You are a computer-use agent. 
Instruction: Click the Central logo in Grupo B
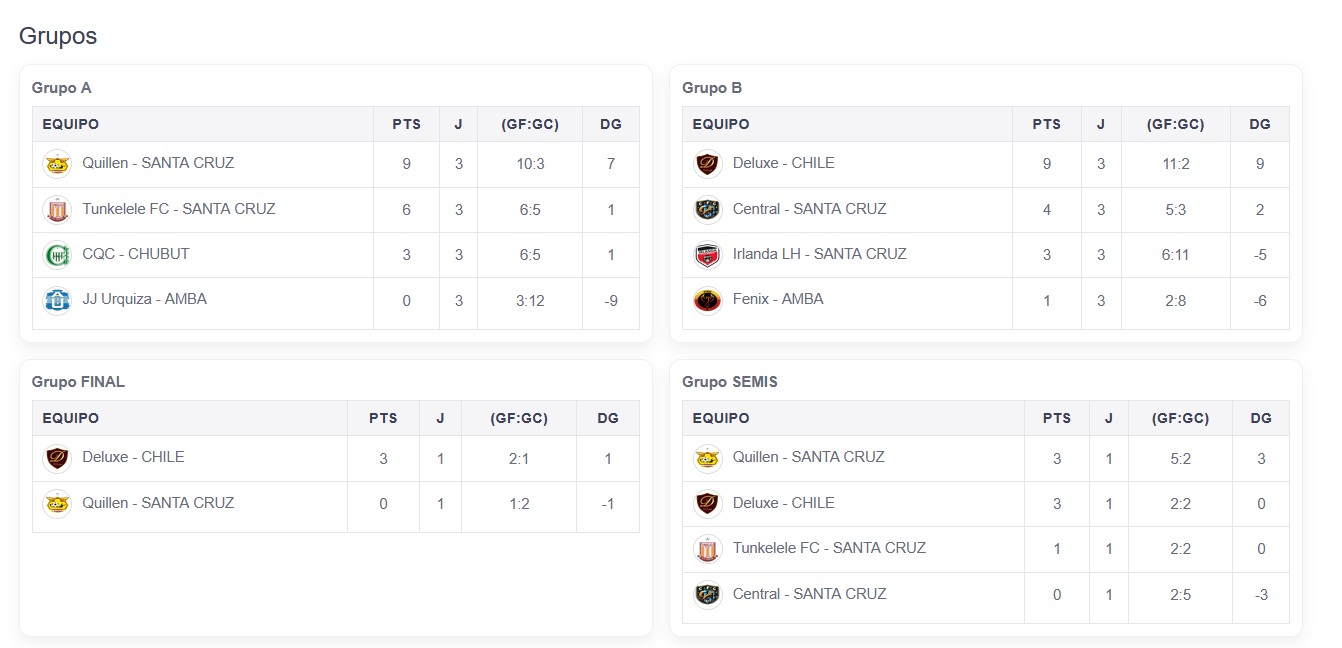(708, 210)
